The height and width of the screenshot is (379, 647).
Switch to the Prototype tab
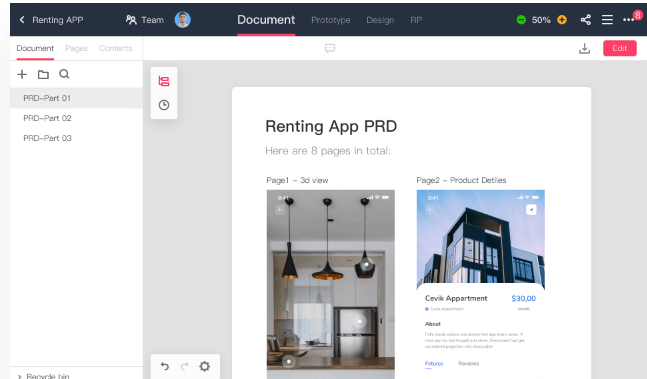(331, 20)
